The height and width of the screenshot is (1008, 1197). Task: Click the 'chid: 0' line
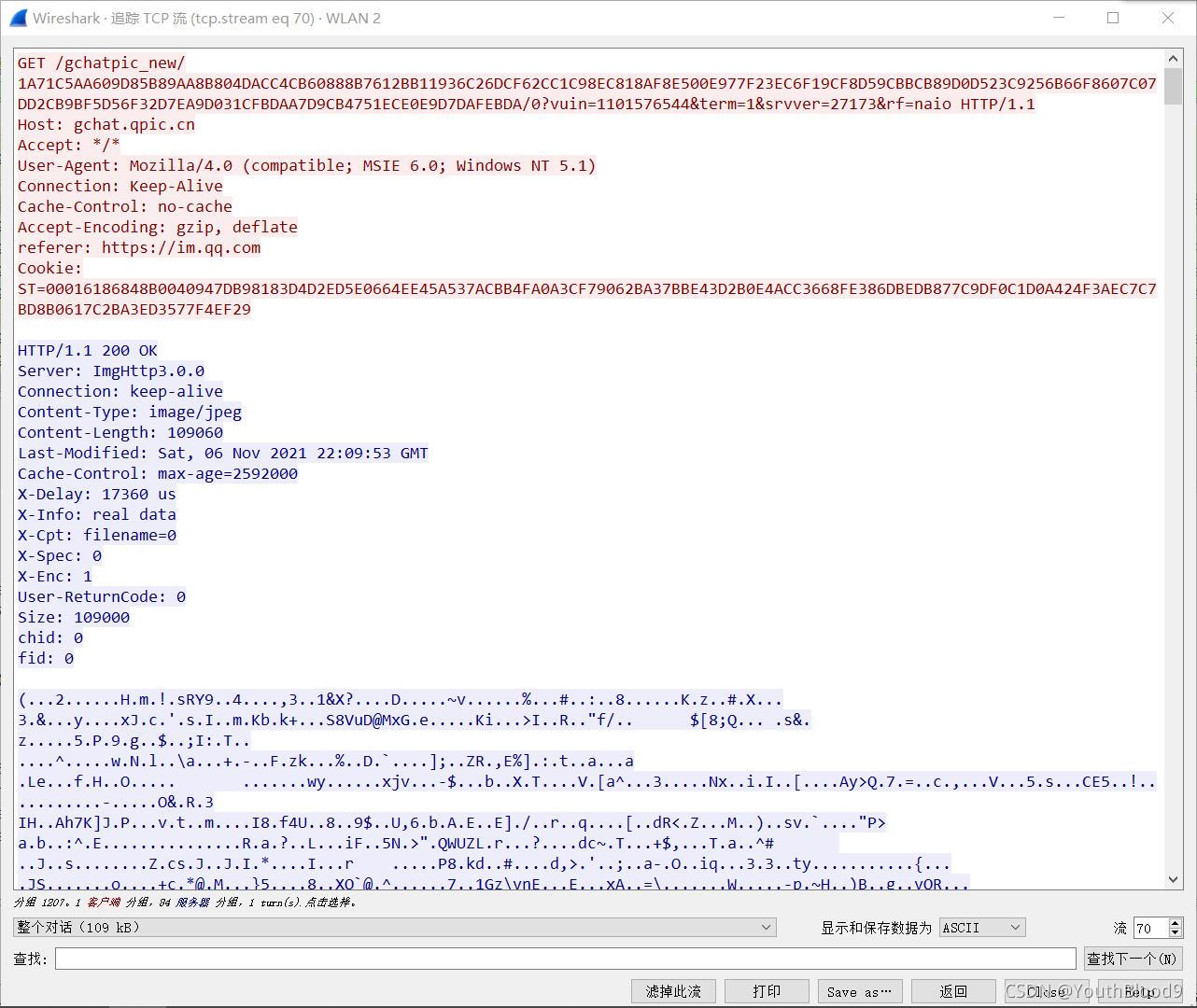click(x=50, y=637)
